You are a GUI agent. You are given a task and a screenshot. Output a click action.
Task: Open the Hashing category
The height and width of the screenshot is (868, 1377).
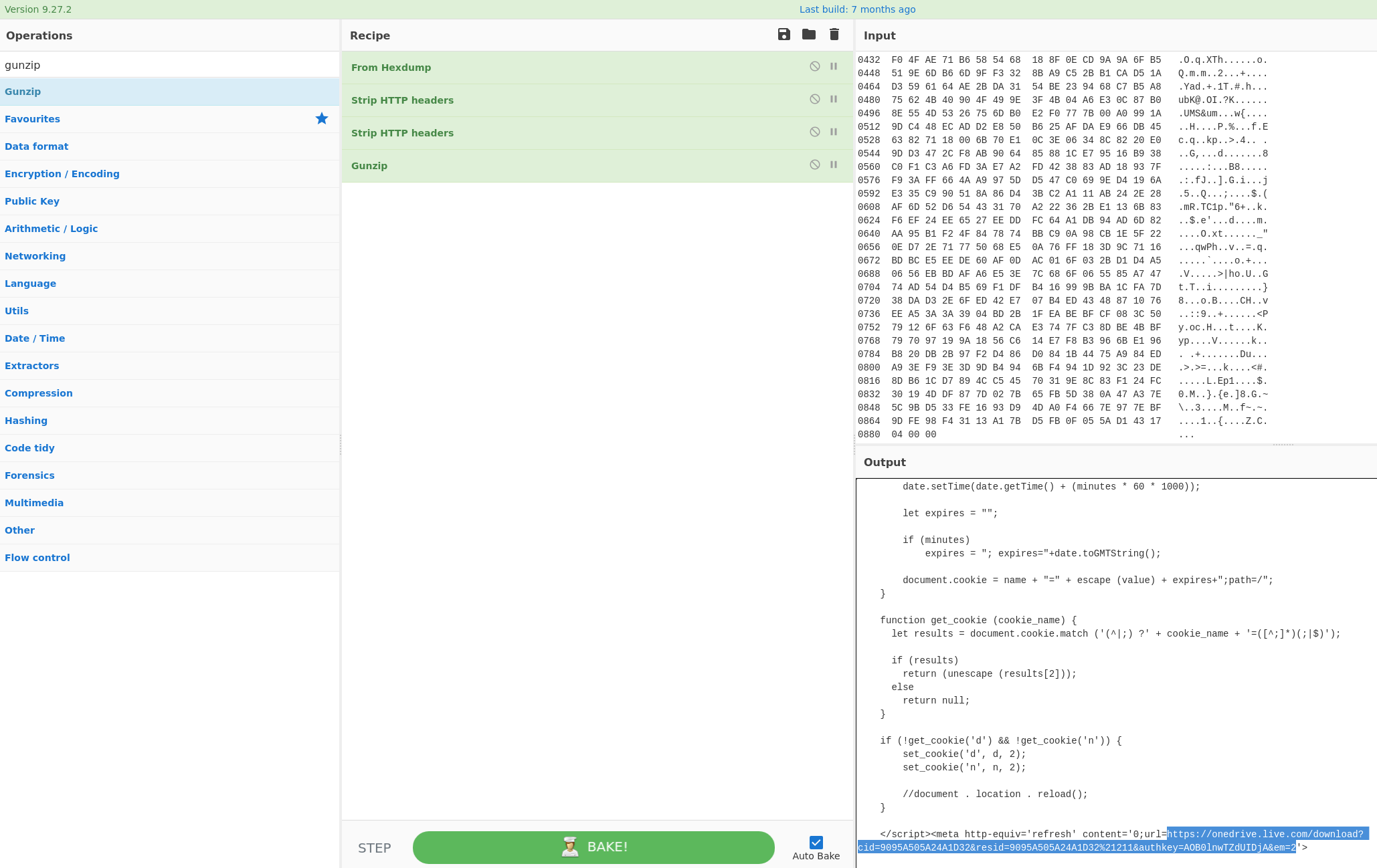[x=169, y=421]
